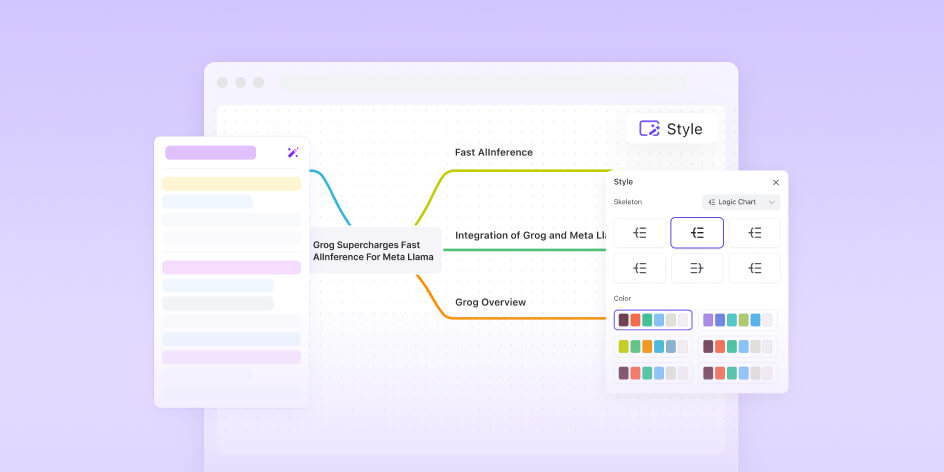Image resolution: width=944 pixels, height=472 pixels.
Task: Select the 'Grog Overview' branch node
Action: point(490,302)
